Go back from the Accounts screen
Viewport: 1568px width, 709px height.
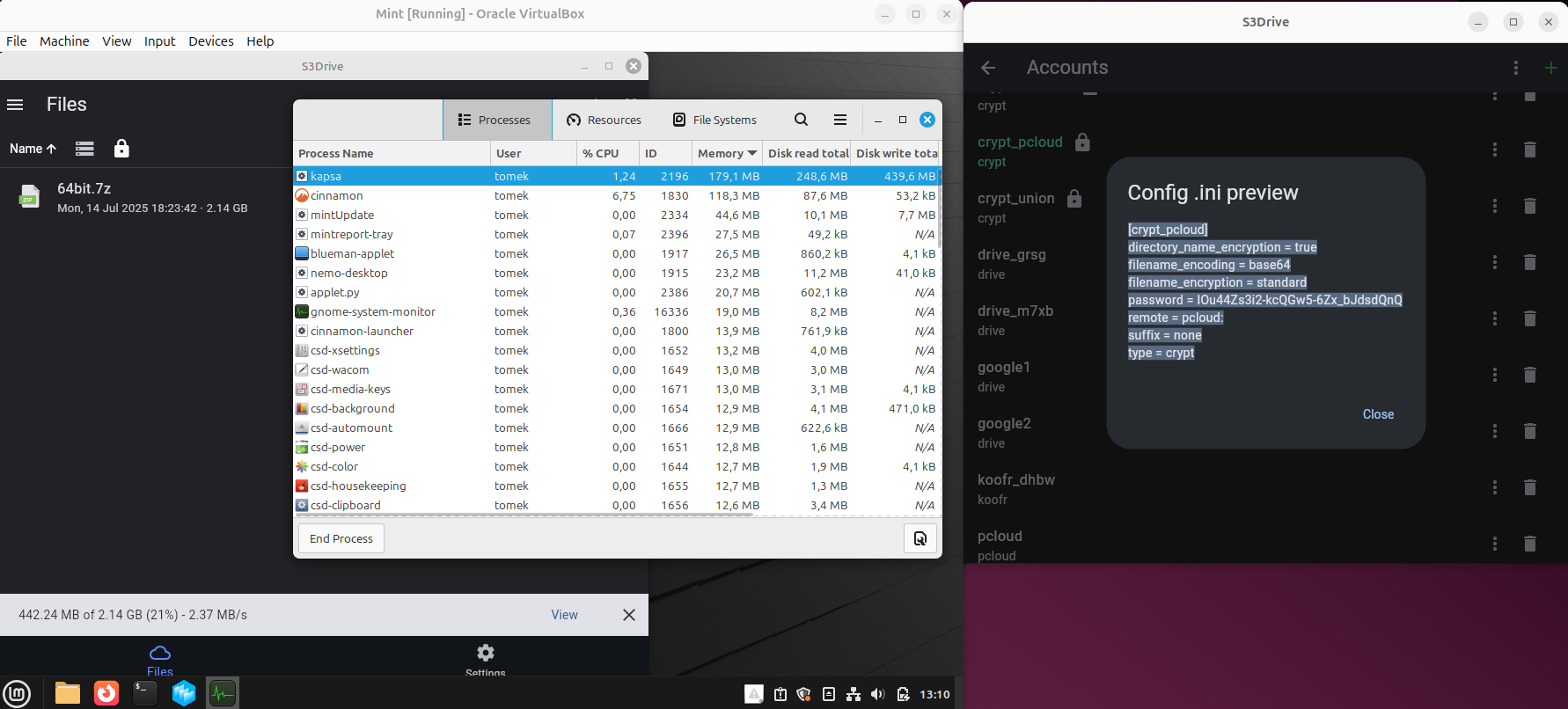pos(988,68)
